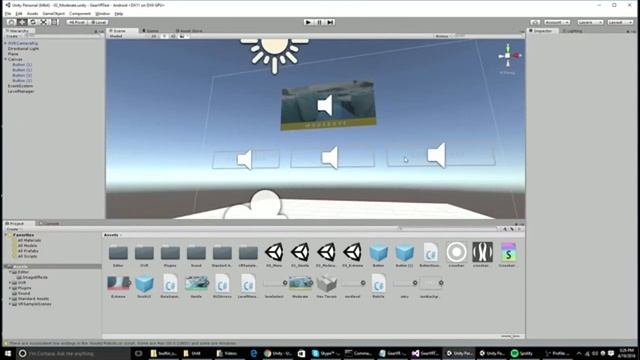Toggle 2D view in Scene toolbar
This screenshot has width=640, height=360.
coord(154,36)
